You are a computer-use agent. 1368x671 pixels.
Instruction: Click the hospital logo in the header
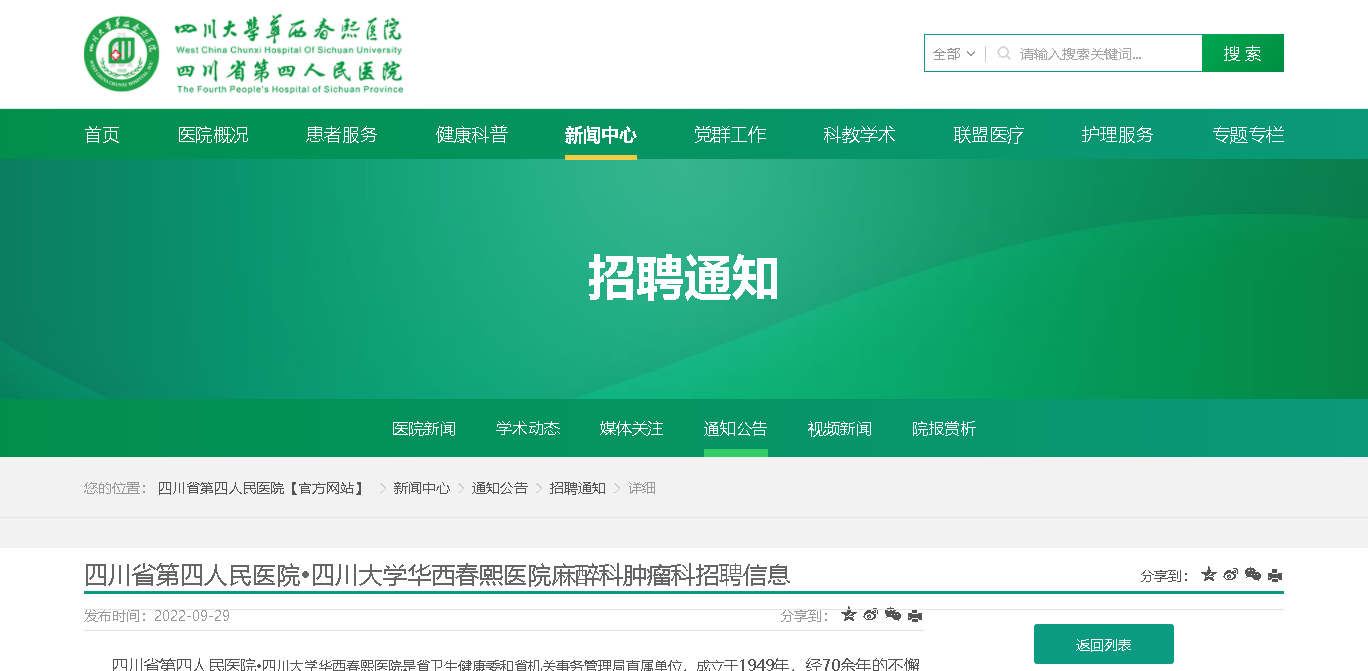[x=244, y=54]
